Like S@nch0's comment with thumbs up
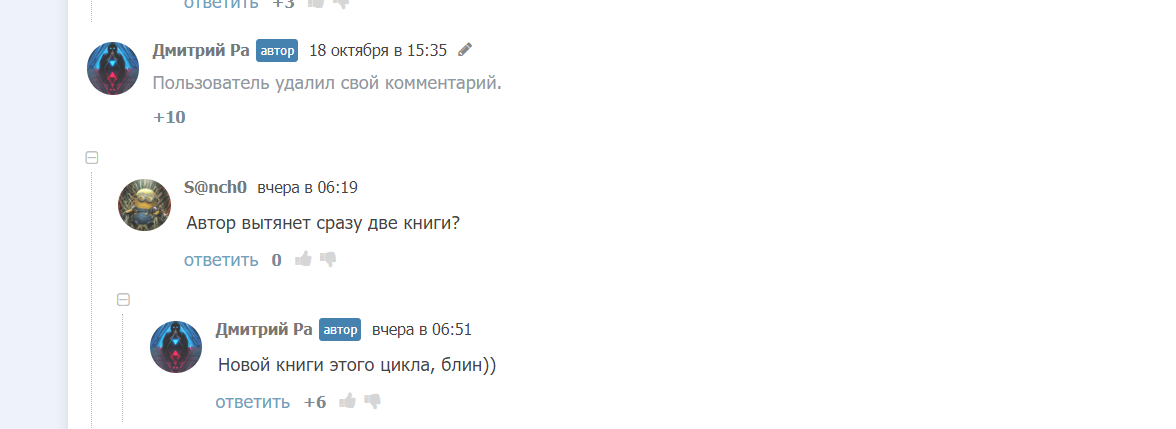The image size is (1176, 429). (x=303, y=260)
